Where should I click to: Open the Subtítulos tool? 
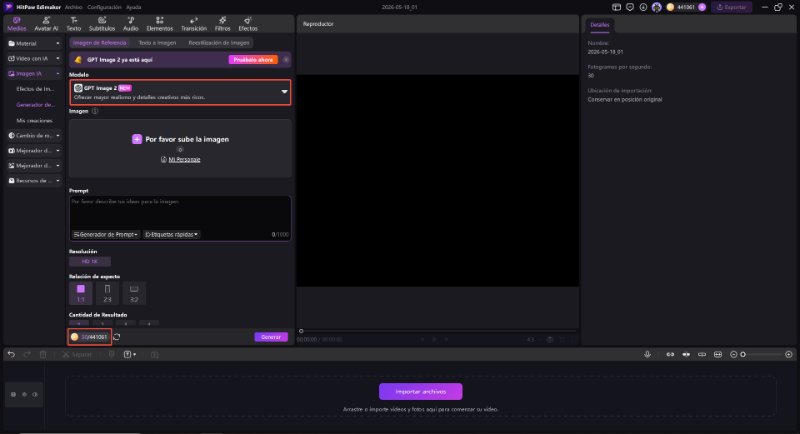pyautogui.click(x=102, y=23)
